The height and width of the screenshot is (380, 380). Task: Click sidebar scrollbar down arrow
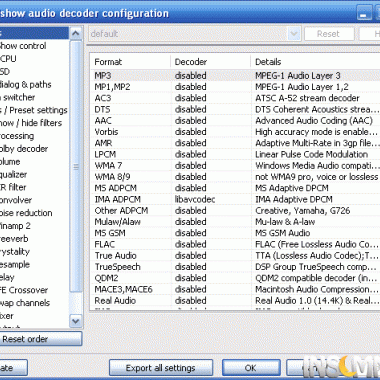pos(76,321)
